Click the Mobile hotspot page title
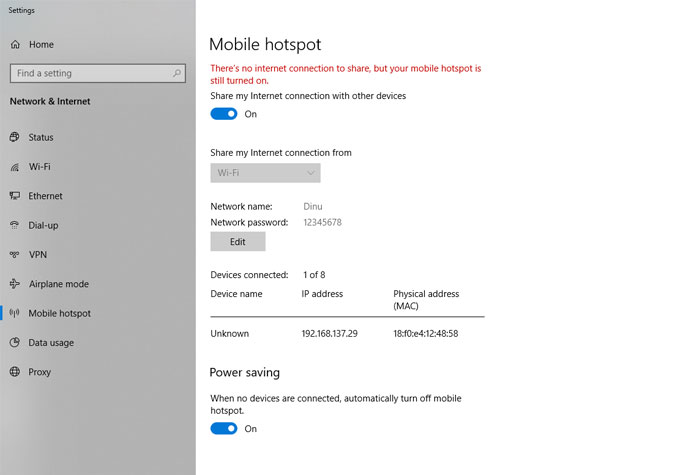Image resolution: width=677 pixels, height=475 pixels. click(x=265, y=44)
